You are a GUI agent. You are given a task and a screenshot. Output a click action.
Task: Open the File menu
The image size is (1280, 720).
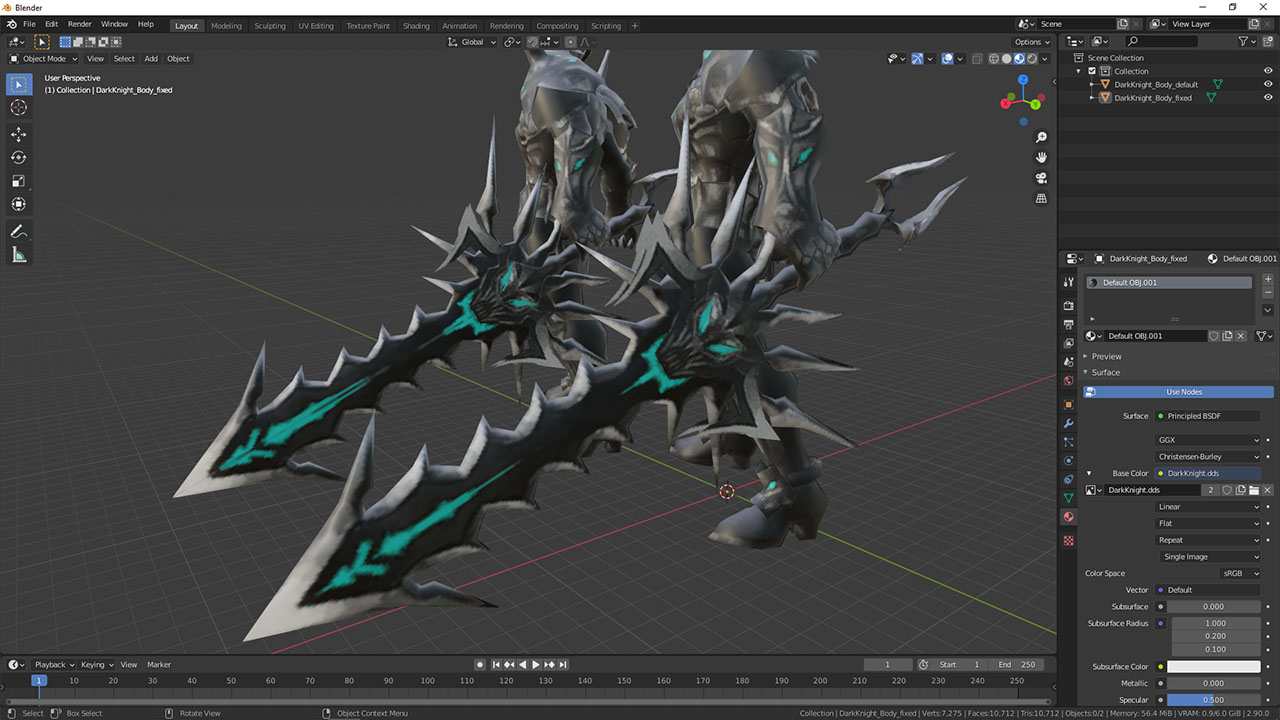click(x=29, y=24)
